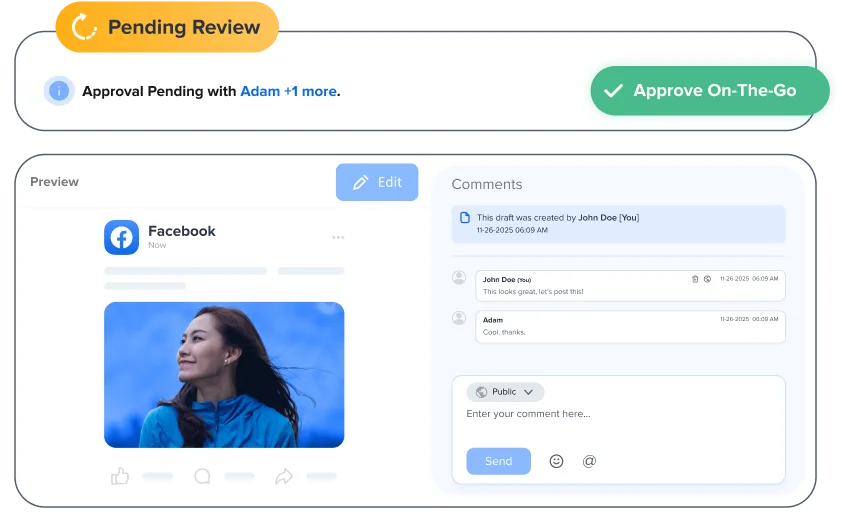Viewport: 842px width, 525px height.
Task: Click the share arrow icon under post
Action: (283, 477)
